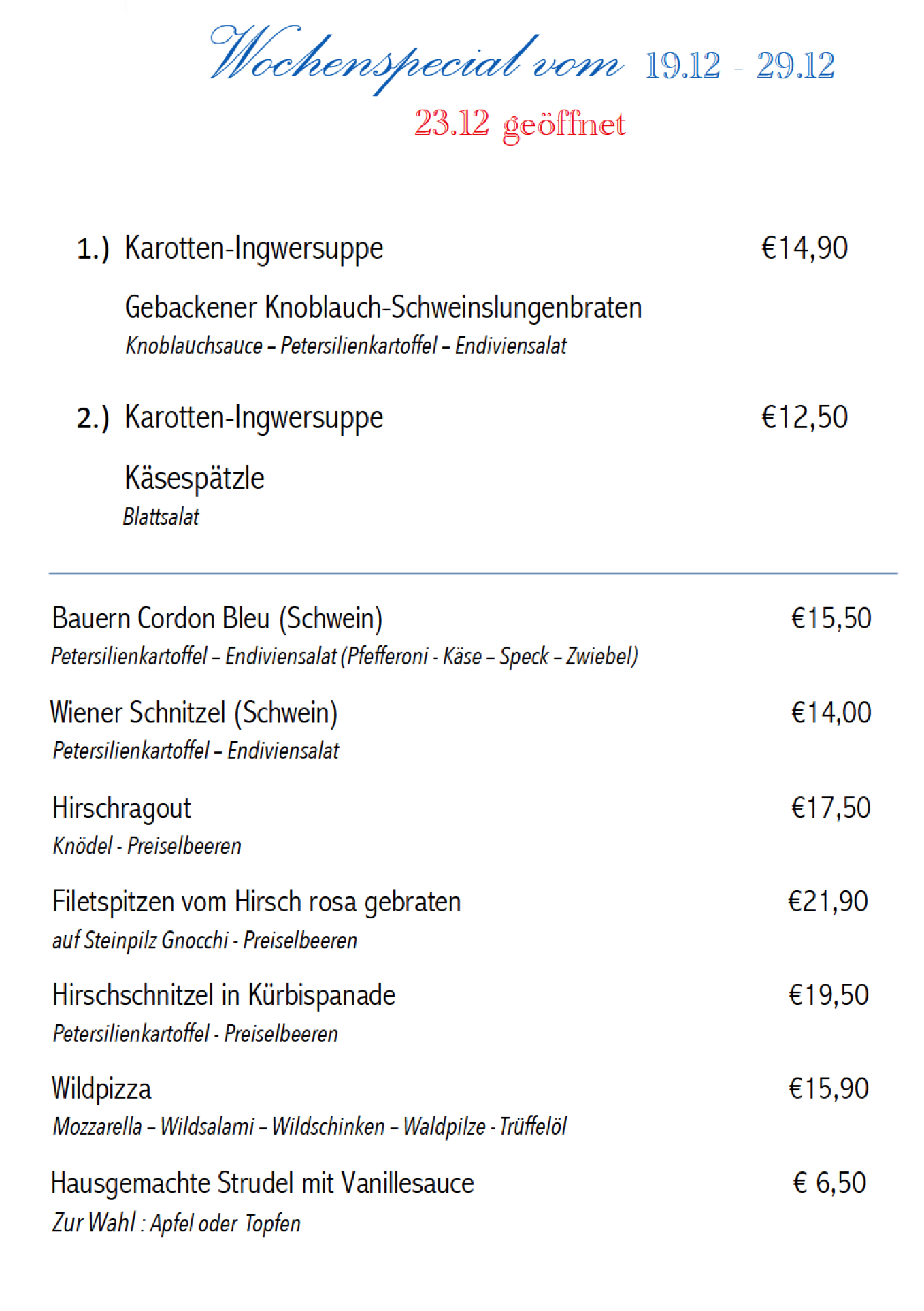924x1311 pixels.
Task: Click the €17,50 Hirschragout price
Action: [831, 808]
